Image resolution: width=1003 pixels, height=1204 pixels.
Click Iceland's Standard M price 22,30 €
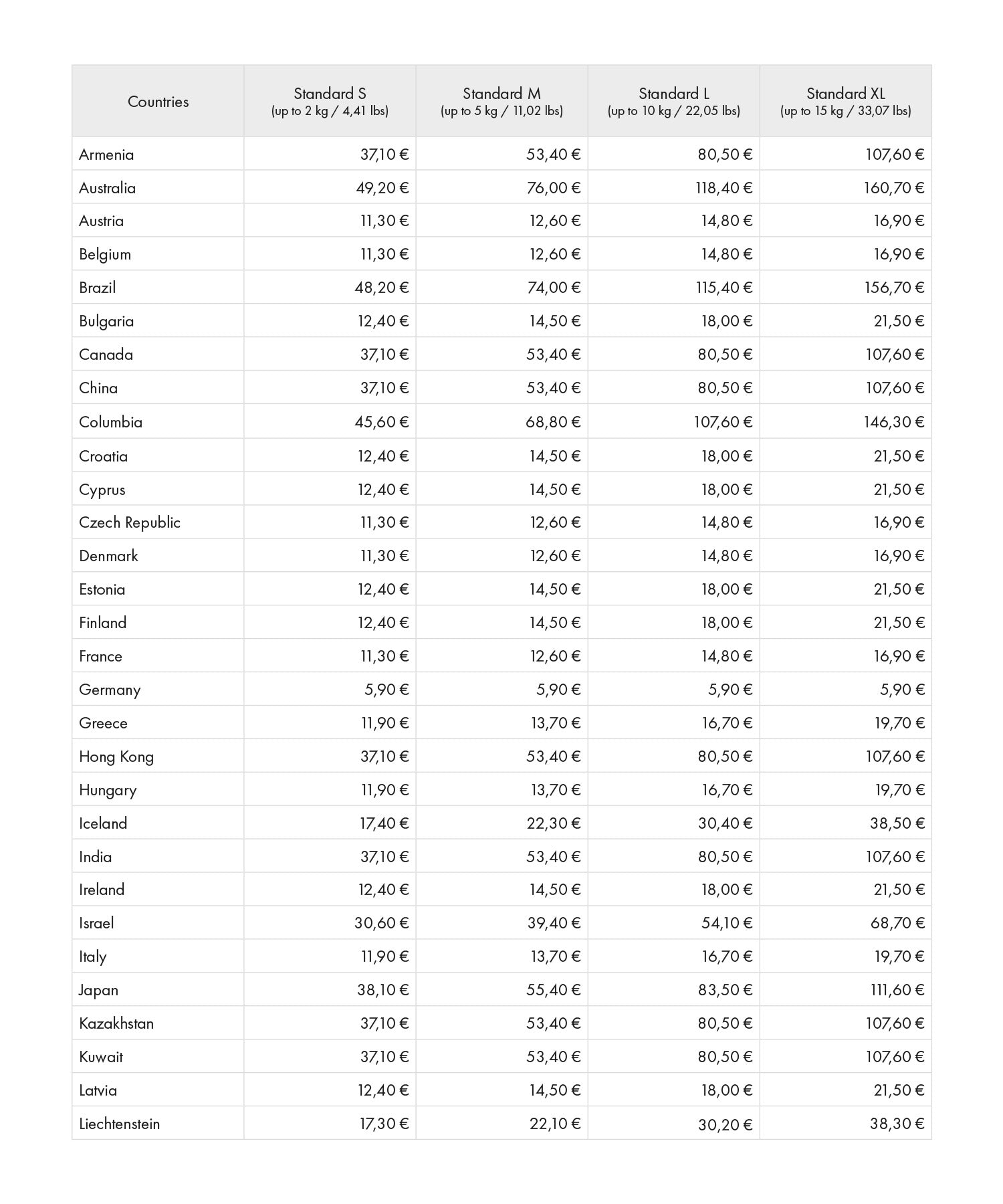point(554,823)
